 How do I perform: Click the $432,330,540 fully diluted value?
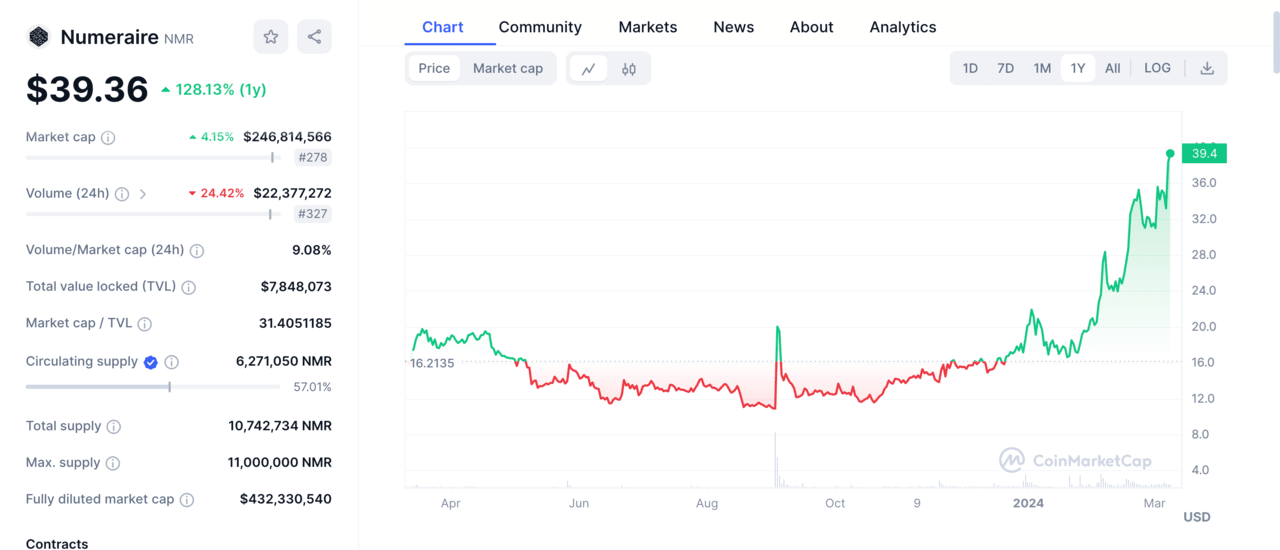click(286, 499)
